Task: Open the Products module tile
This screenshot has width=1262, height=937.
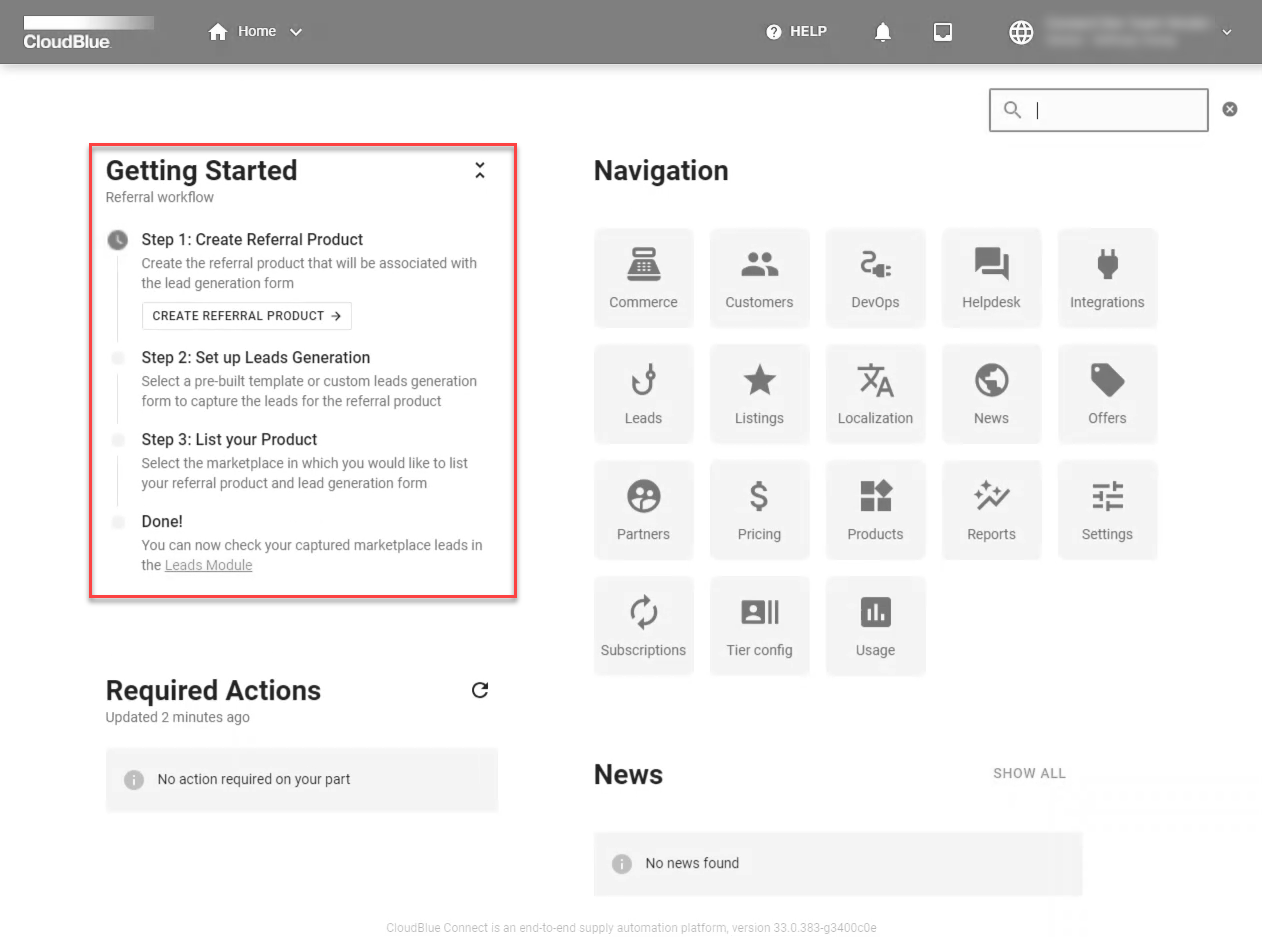Action: (x=875, y=510)
